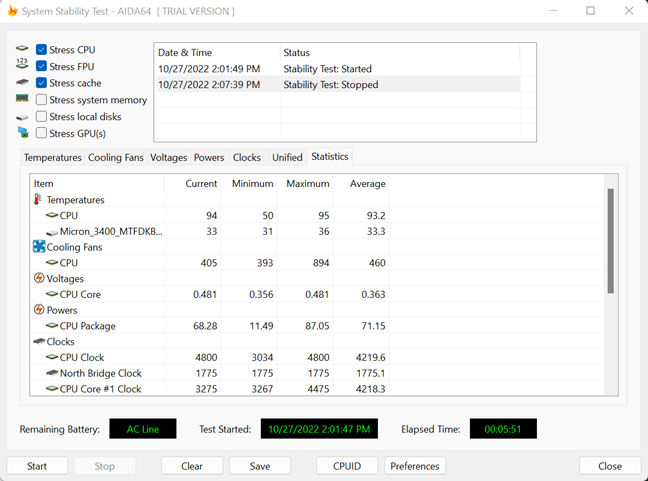
Task: Click the Save button
Action: pos(260,466)
